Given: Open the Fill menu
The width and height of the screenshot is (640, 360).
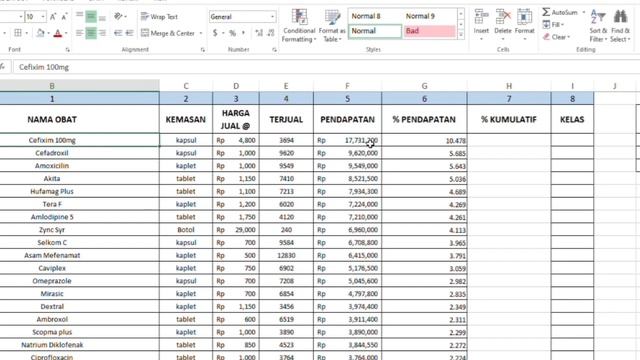Looking at the screenshot, I should click(x=553, y=25).
